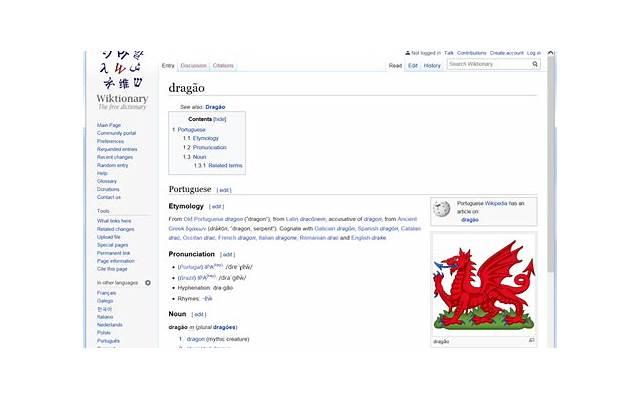Open the red dragon image thumbnail
The width and height of the screenshot is (640, 400).
tap(483, 284)
